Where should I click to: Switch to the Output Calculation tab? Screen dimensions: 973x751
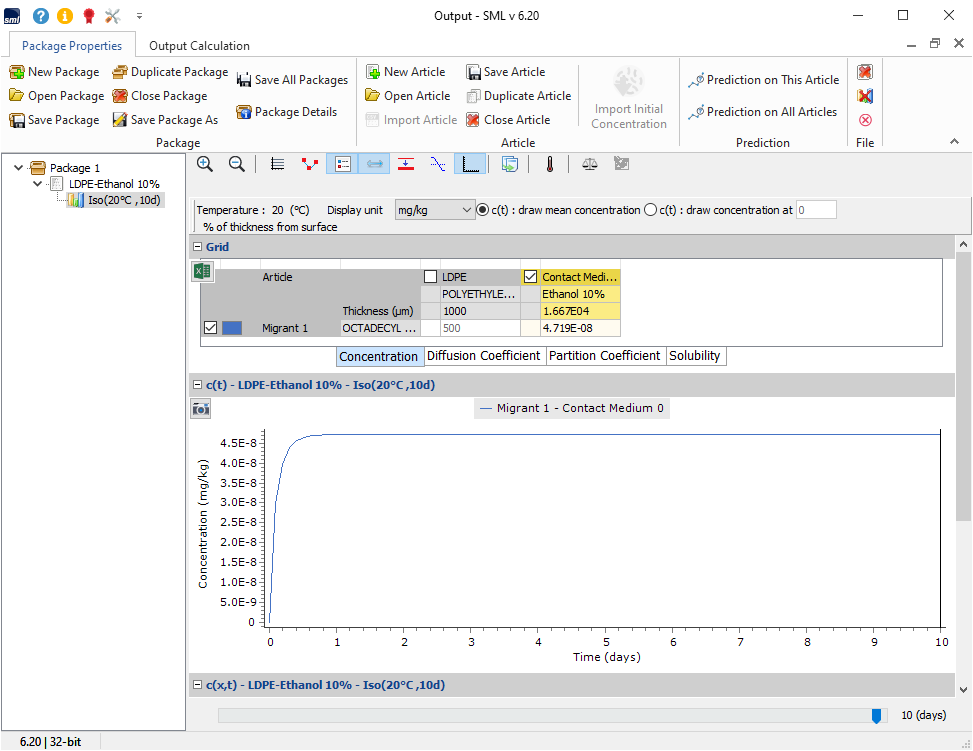[199, 45]
